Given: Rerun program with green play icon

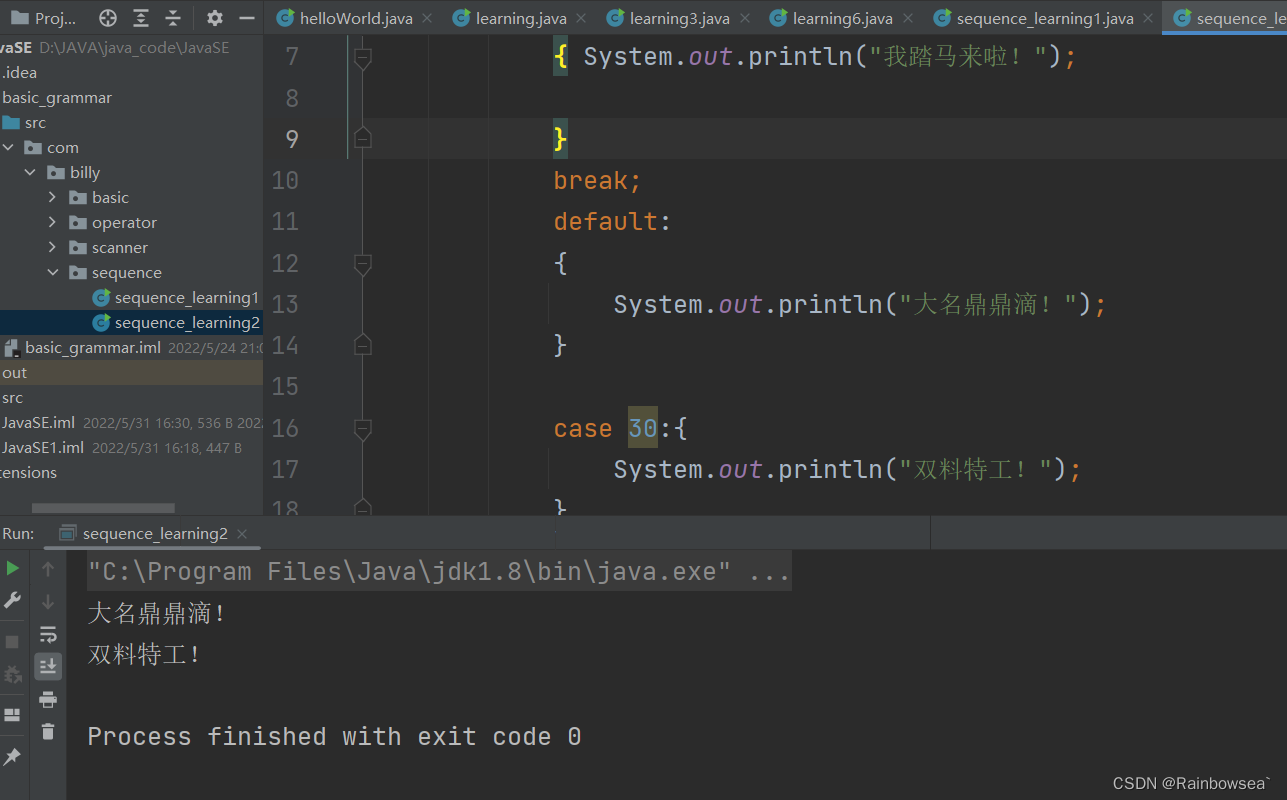Looking at the screenshot, I should [12, 568].
